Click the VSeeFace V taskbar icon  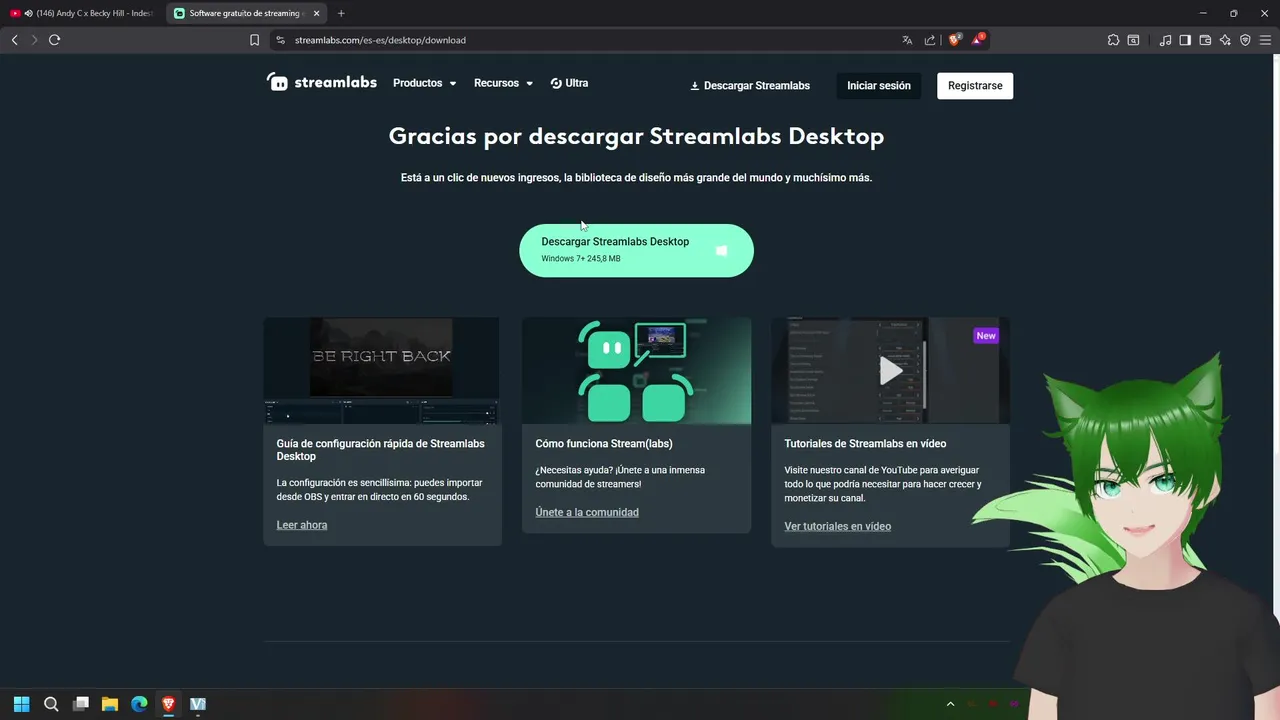(x=198, y=704)
